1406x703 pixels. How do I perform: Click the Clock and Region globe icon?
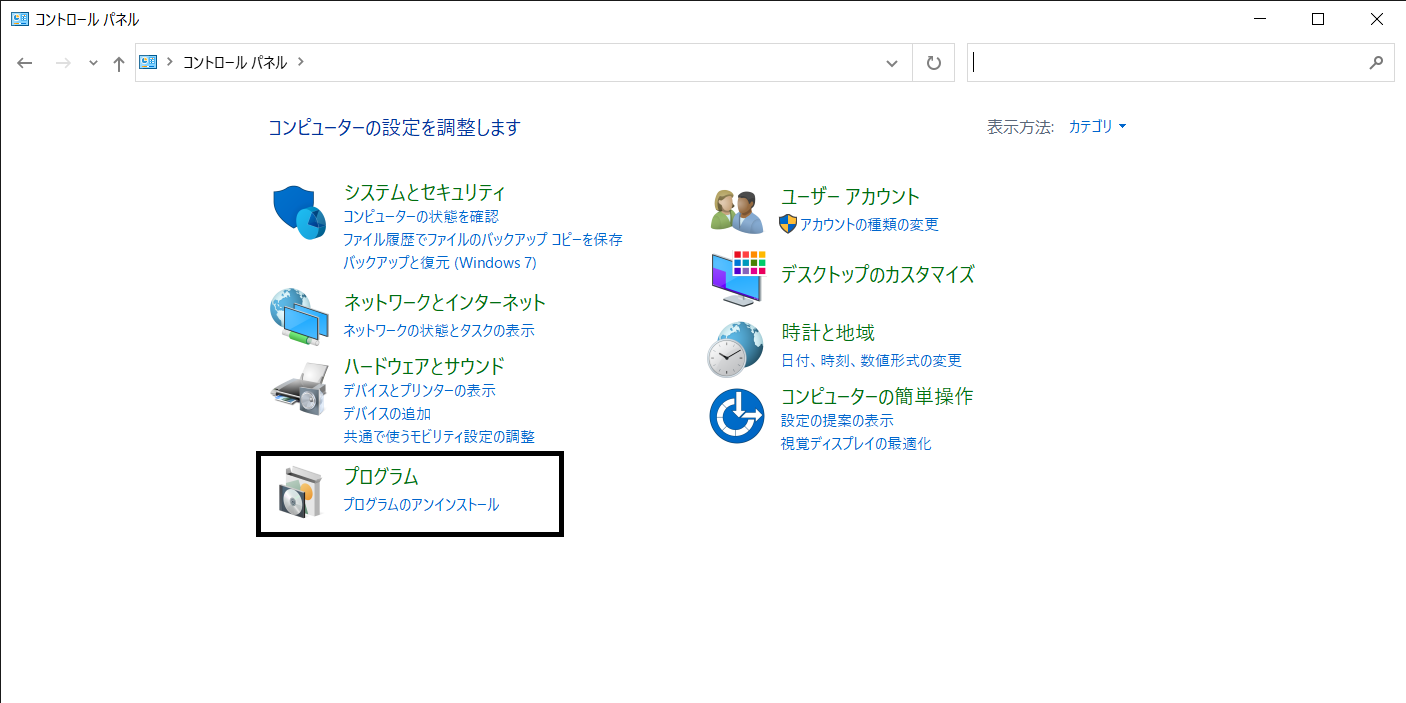(736, 347)
